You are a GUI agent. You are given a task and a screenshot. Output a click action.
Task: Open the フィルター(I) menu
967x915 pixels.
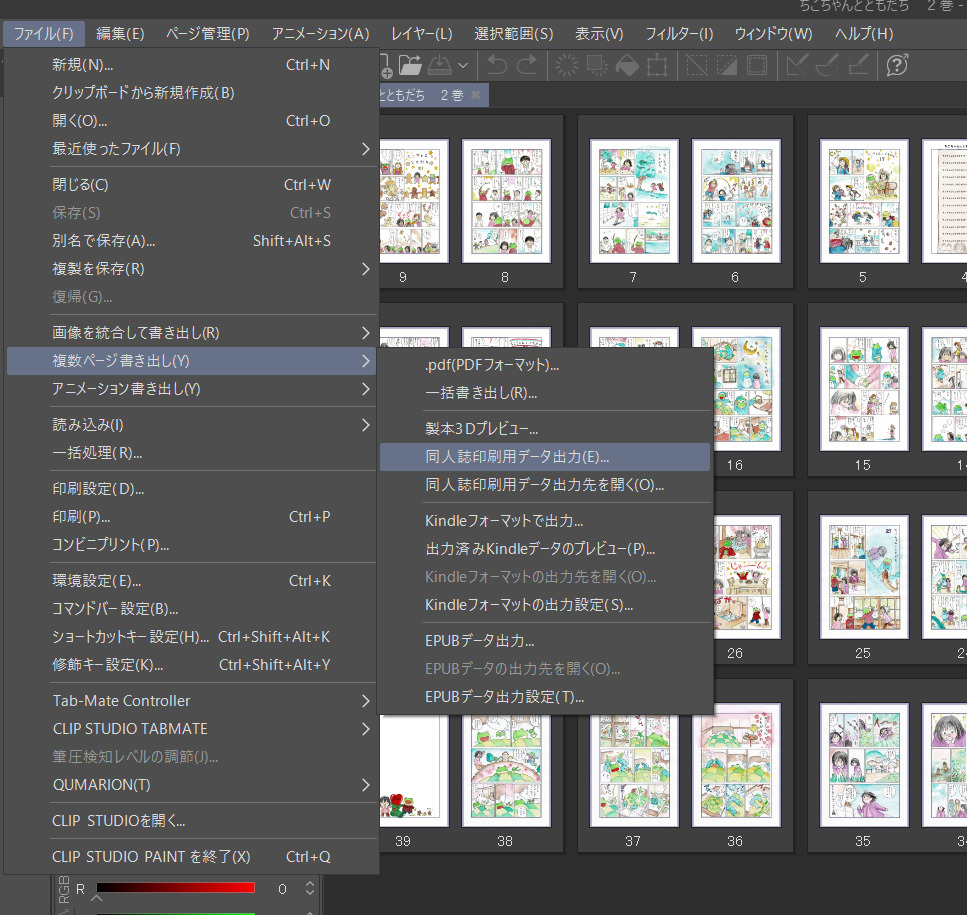[x=679, y=33]
